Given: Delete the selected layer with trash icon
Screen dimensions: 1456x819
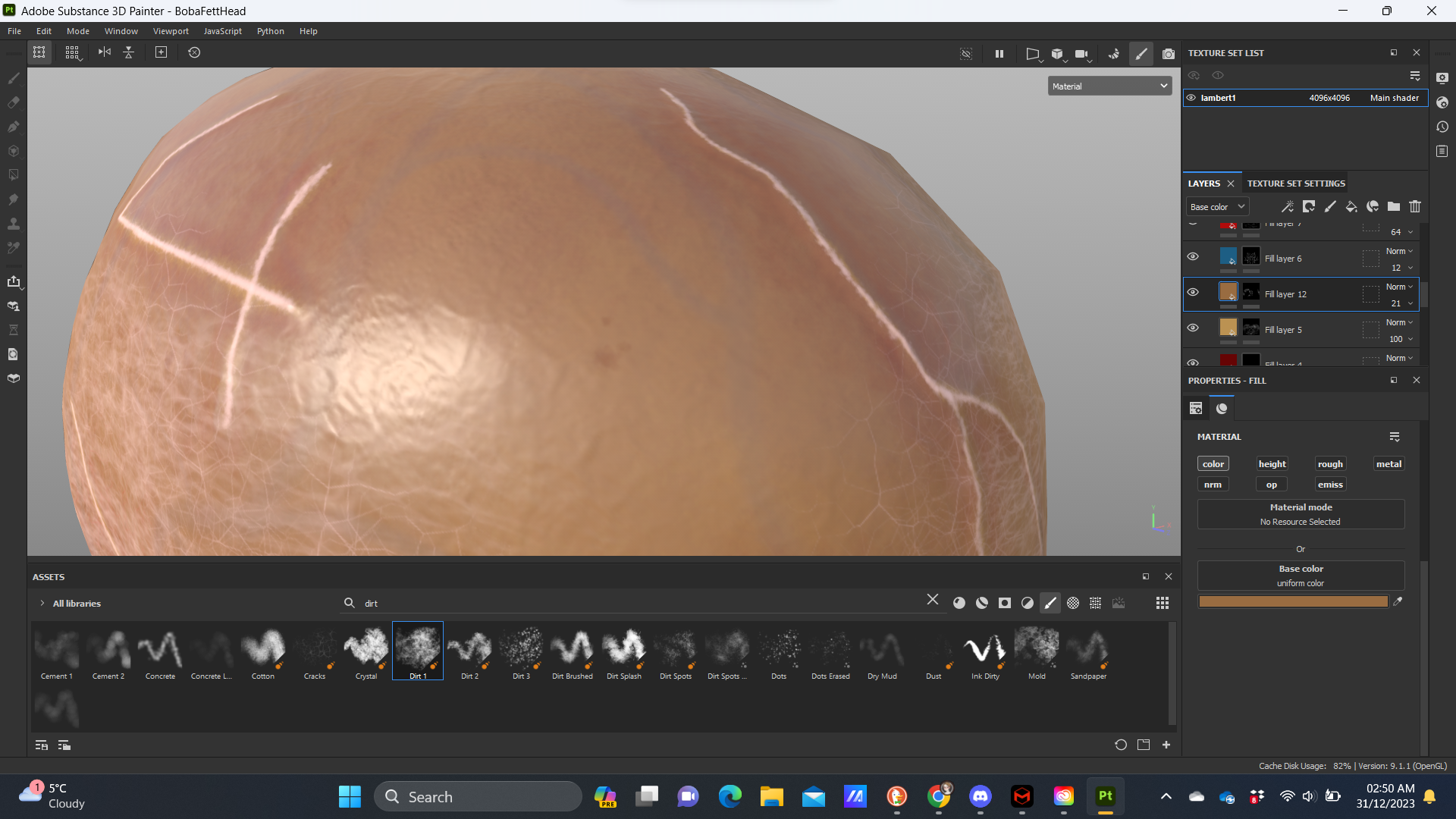Looking at the screenshot, I should tap(1415, 206).
